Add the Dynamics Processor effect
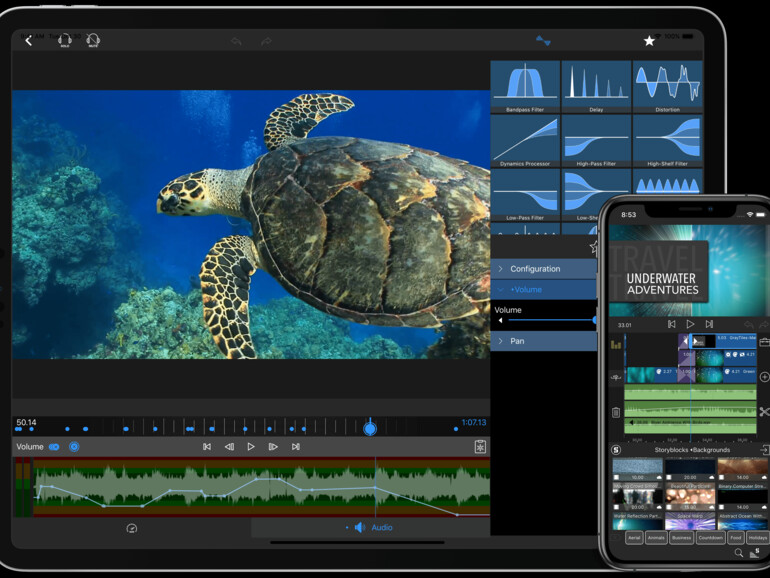 (x=524, y=141)
